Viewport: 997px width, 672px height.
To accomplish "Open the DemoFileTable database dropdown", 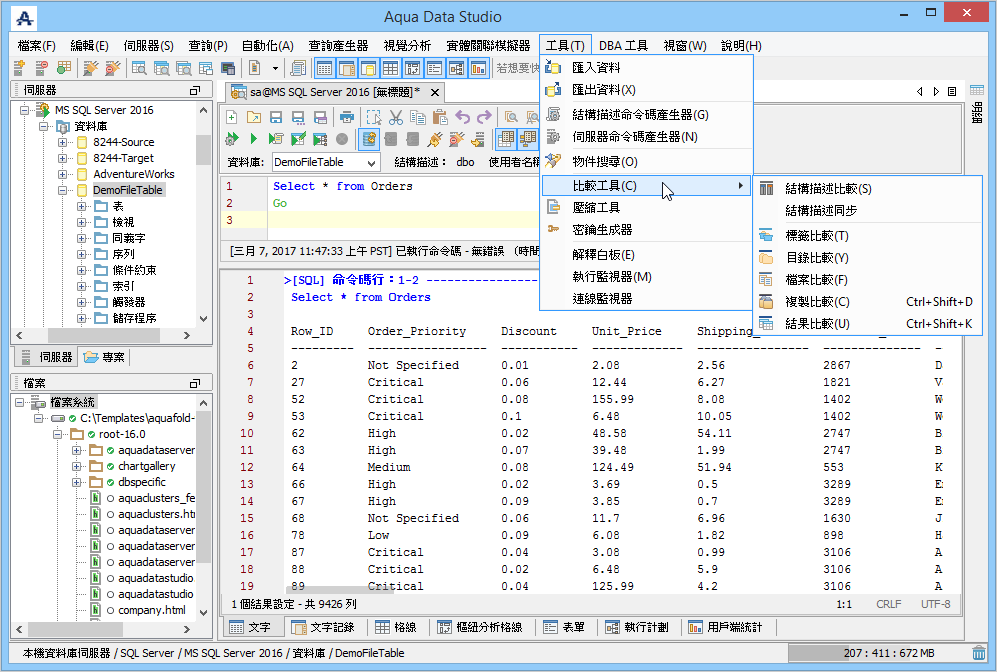I will [x=372, y=162].
